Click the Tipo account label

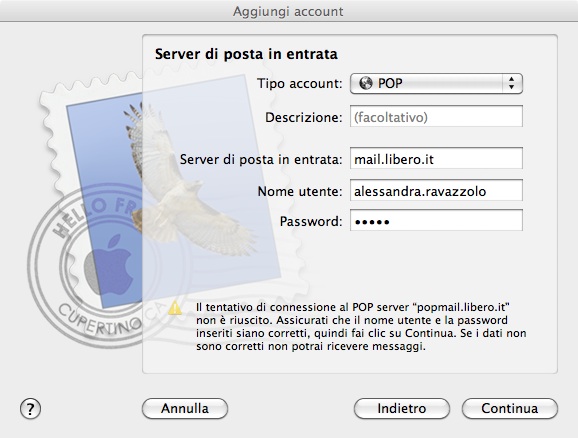(300, 83)
